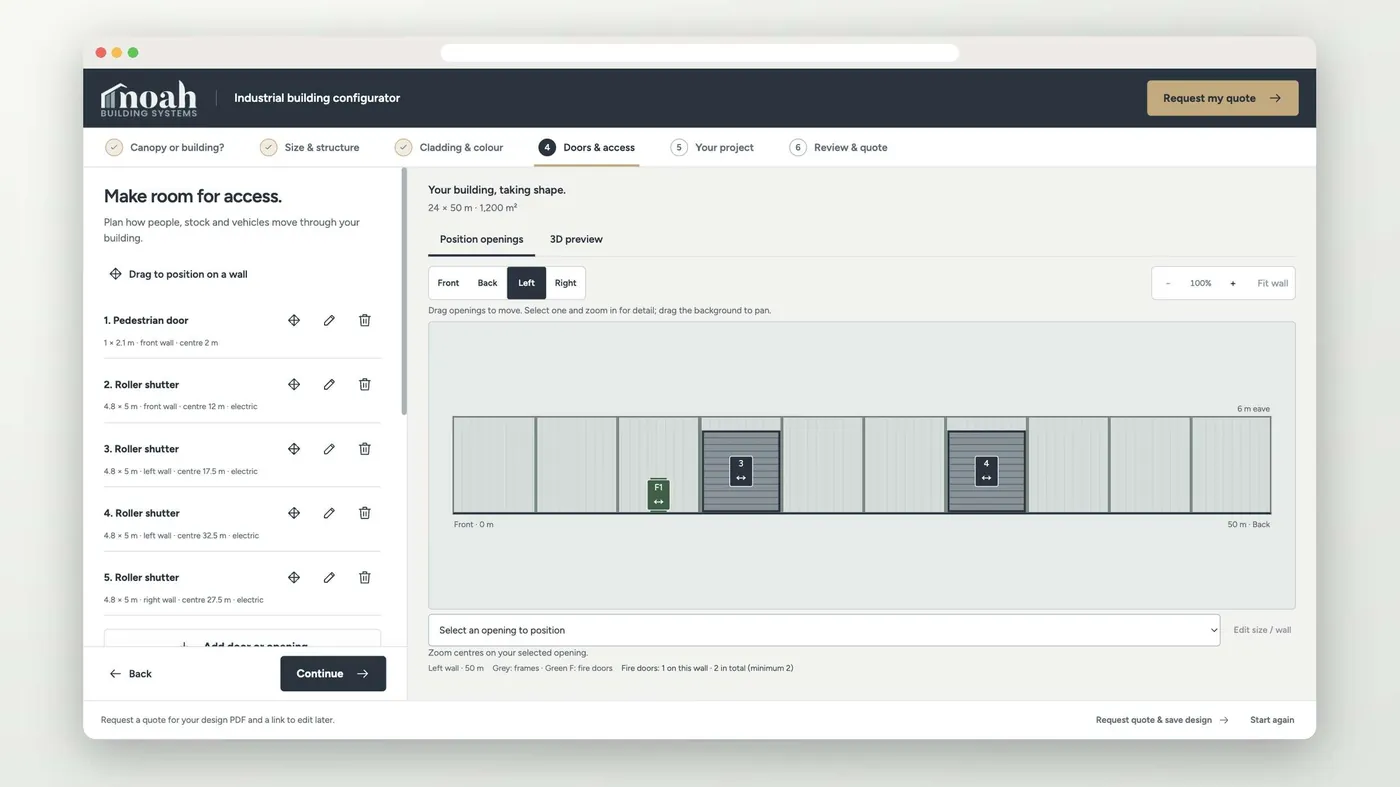Edit item 2 Roller shutter
Image resolution: width=1400 pixels, height=787 pixels.
point(329,384)
